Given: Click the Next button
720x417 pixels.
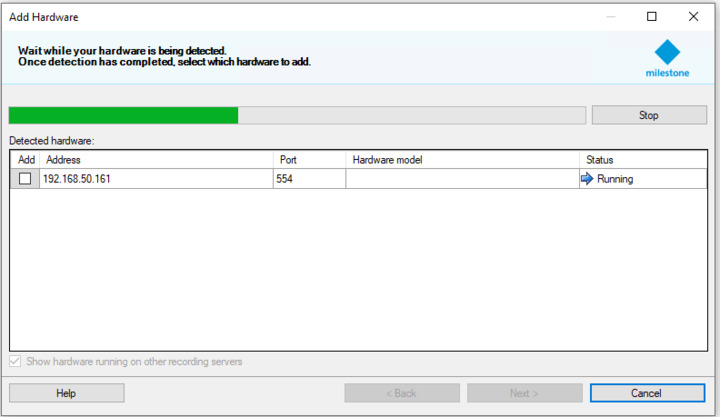Looking at the screenshot, I should point(525,393).
